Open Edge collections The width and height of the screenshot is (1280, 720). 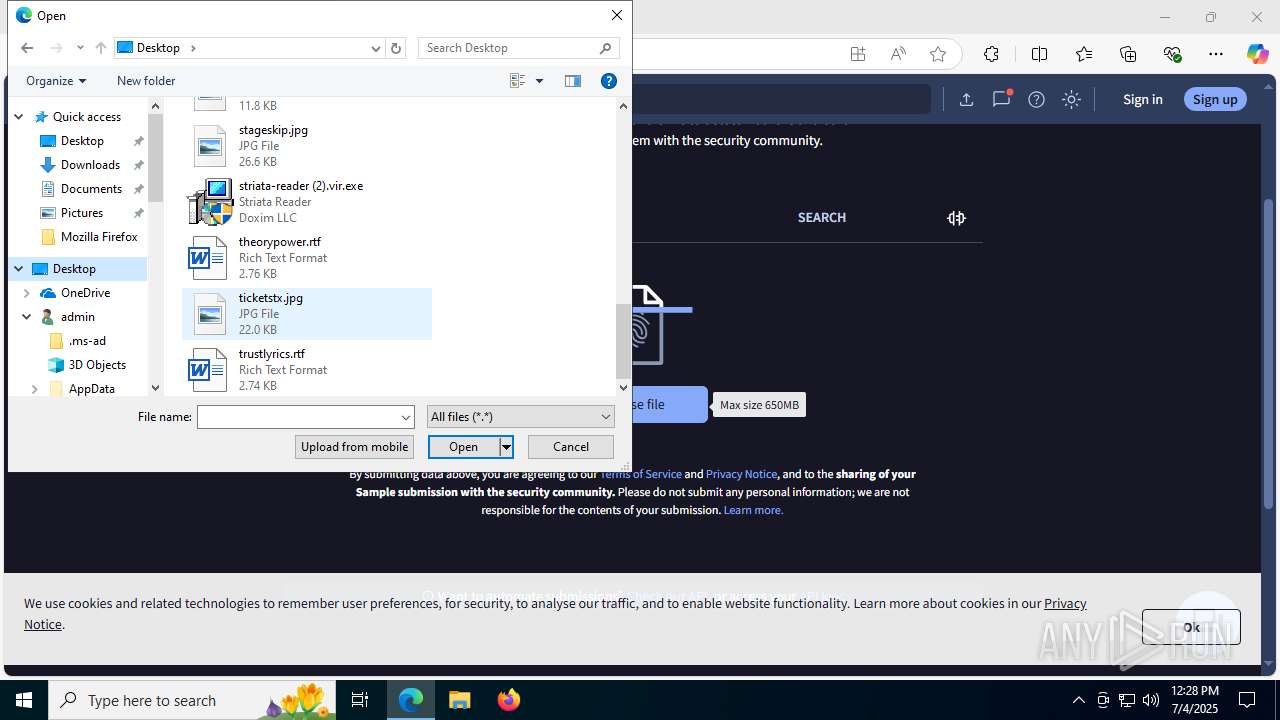pyautogui.click(x=1128, y=54)
